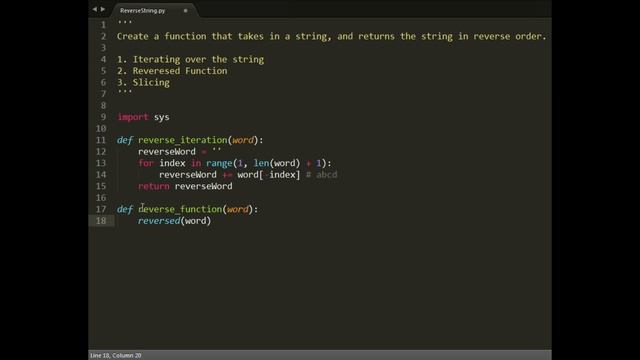The width and height of the screenshot is (640, 360).
Task: Click the 'Create a function' comment line
Action: coord(331,36)
